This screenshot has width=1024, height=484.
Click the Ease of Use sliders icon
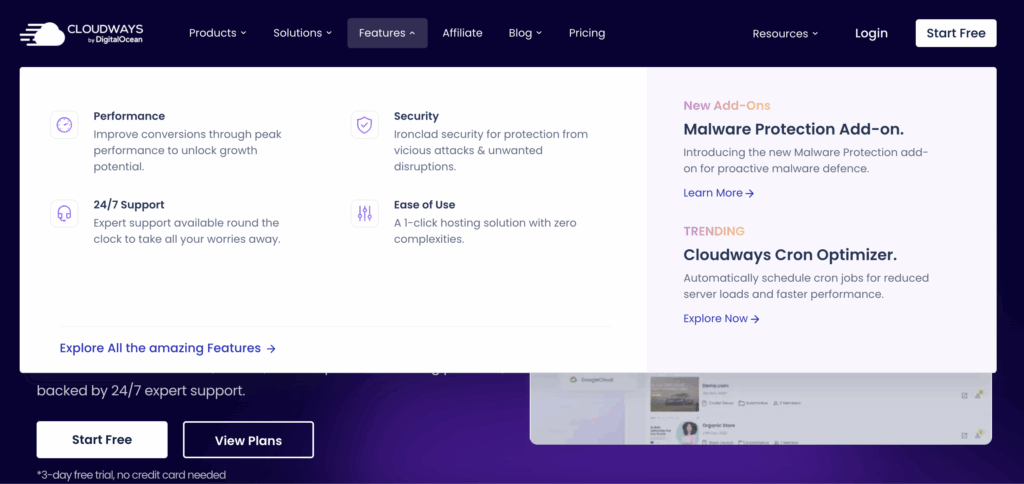[364, 214]
